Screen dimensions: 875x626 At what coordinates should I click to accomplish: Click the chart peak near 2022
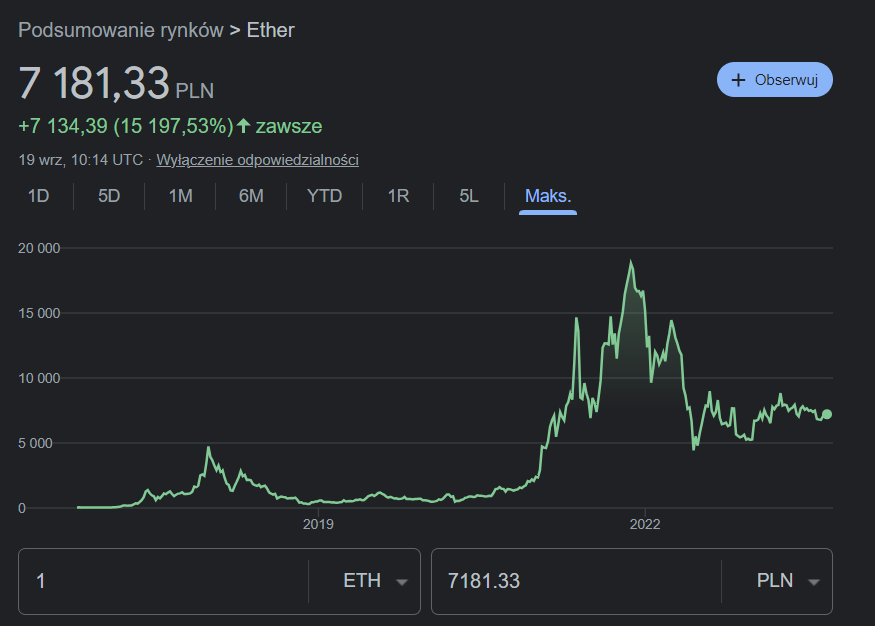[x=631, y=263]
